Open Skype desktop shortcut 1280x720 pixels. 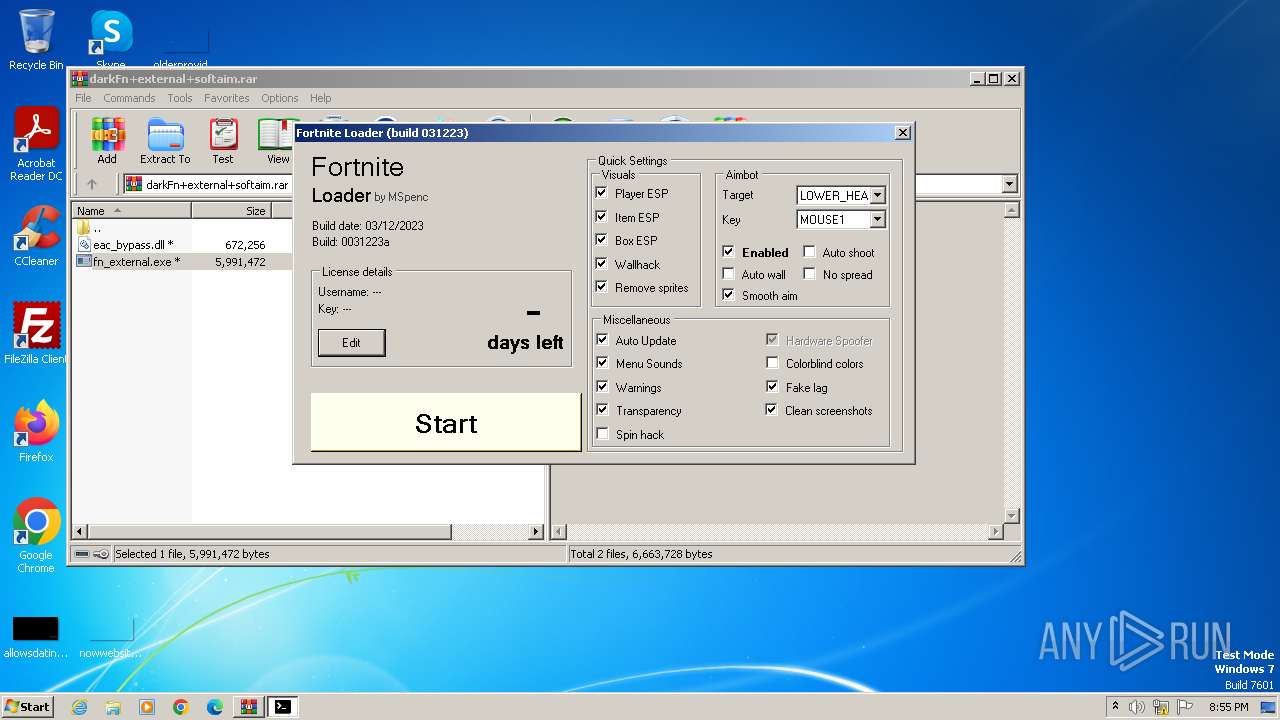click(x=110, y=38)
